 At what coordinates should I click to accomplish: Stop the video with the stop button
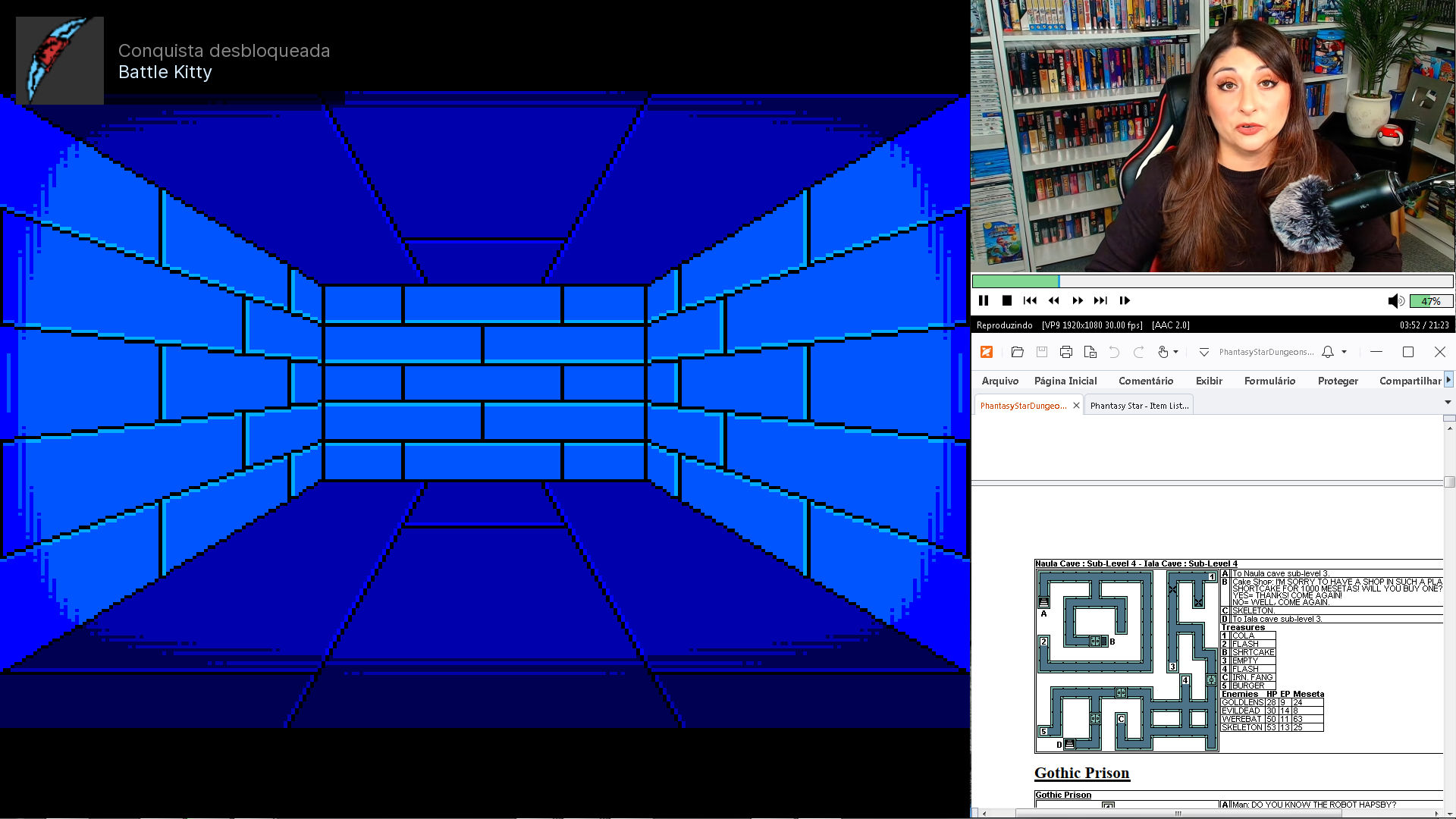click(1007, 301)
